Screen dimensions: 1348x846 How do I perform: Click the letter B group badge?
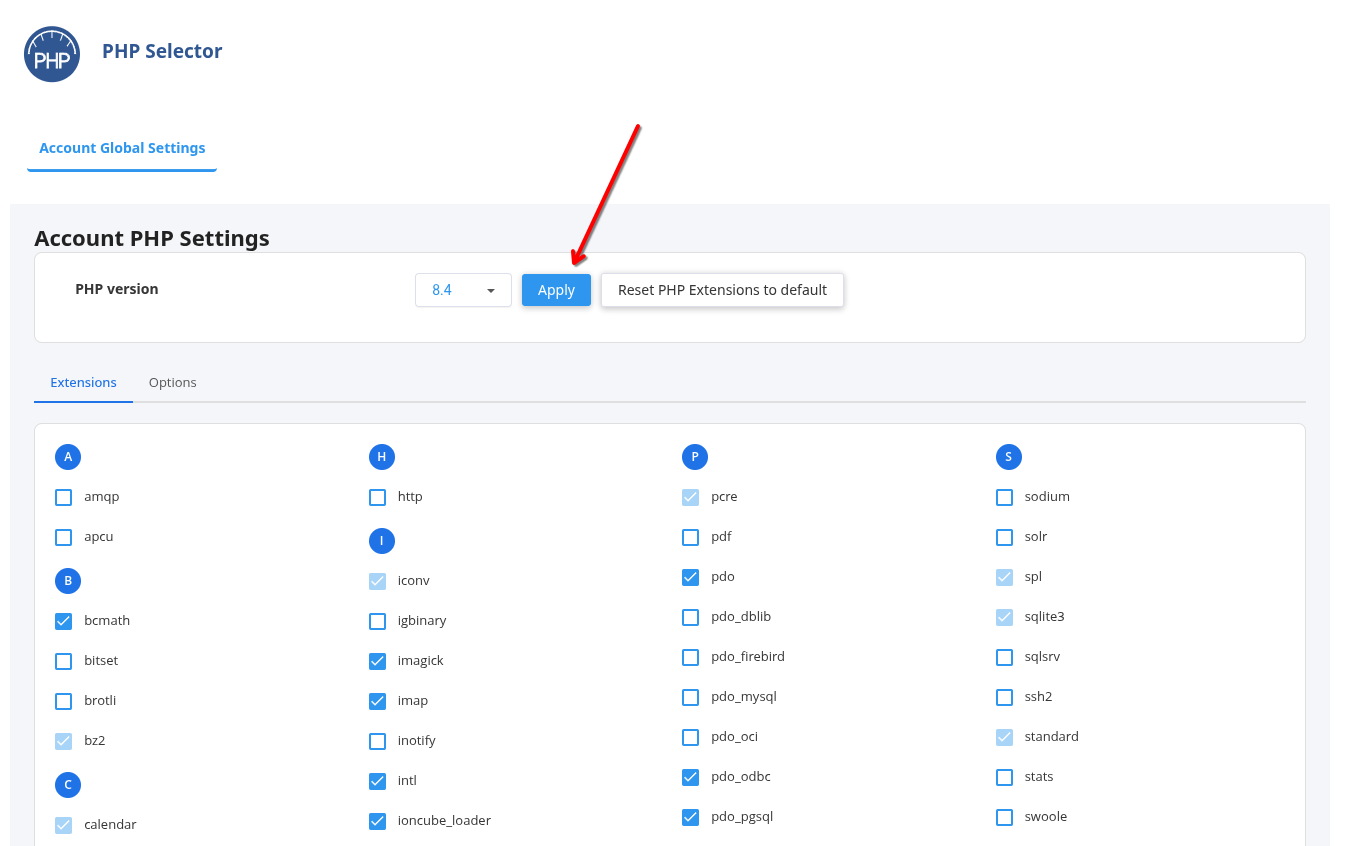click(x=68, y=581)
